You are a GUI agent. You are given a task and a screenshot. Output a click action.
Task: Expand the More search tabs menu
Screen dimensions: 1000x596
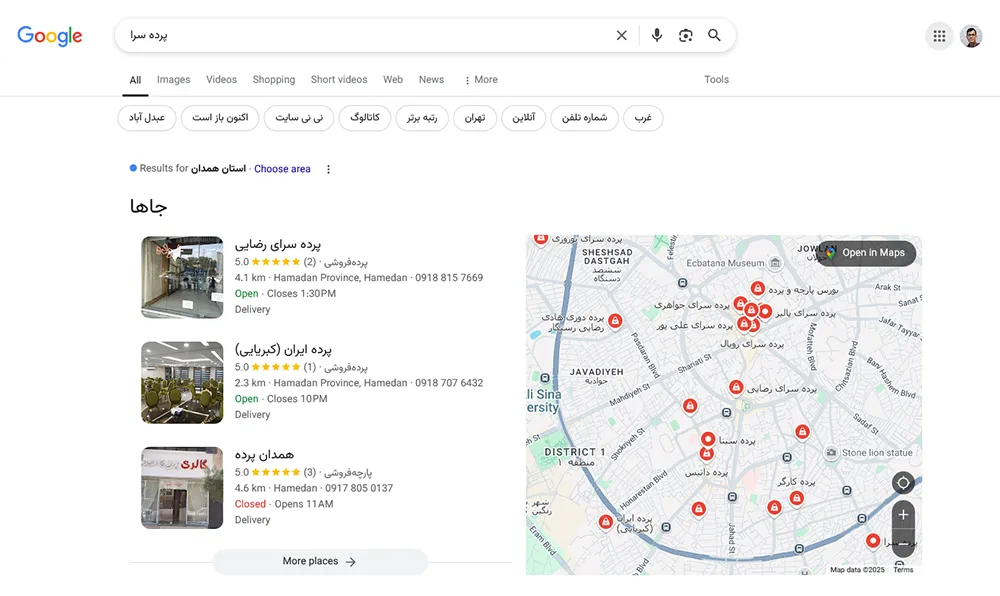(481, 80)
